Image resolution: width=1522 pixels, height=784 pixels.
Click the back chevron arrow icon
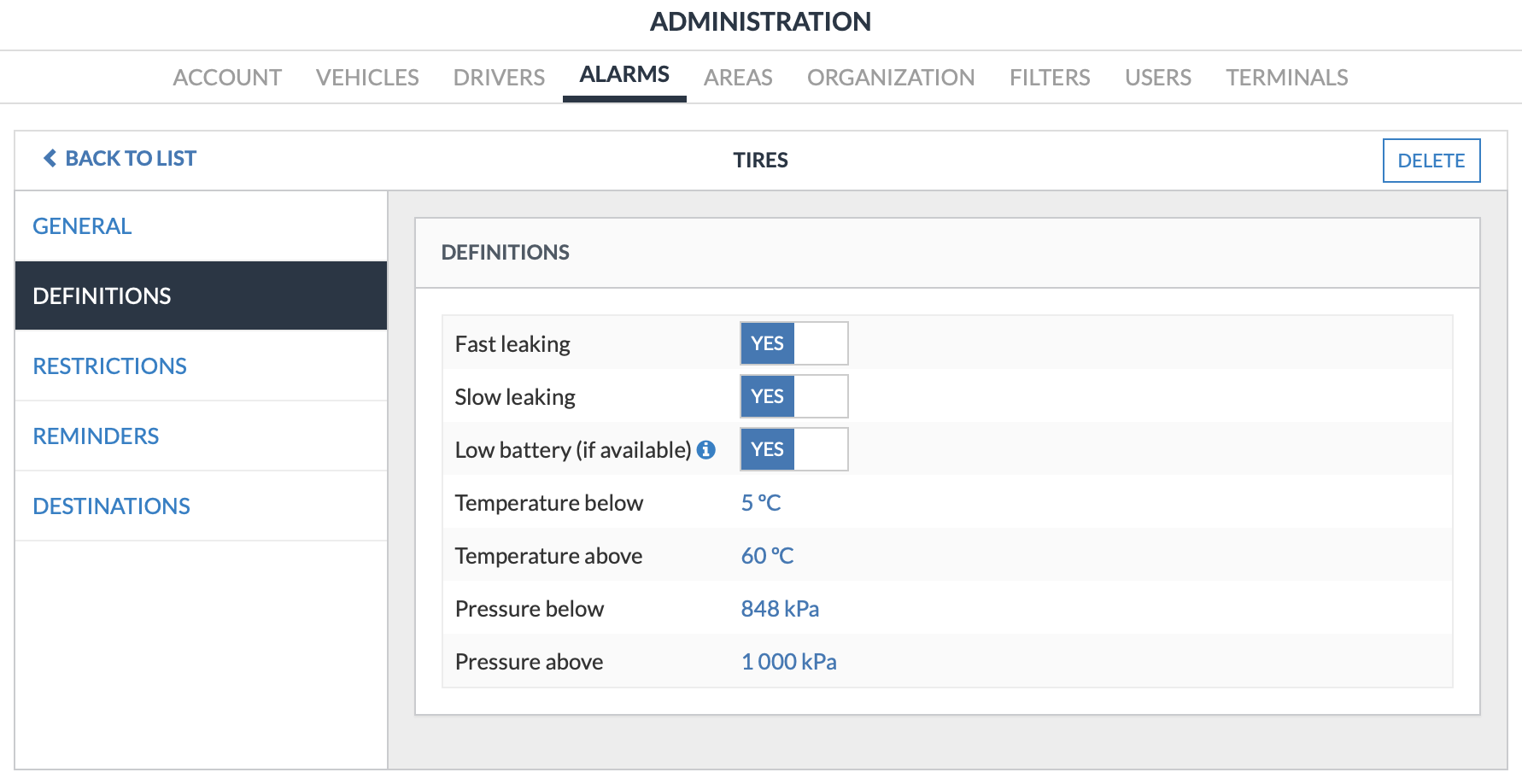click(x=50, y=159)
